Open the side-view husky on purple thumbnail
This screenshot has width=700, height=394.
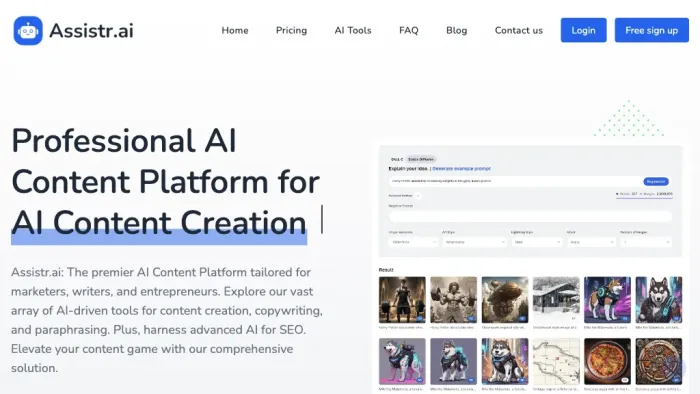click(x=608, y=300)
